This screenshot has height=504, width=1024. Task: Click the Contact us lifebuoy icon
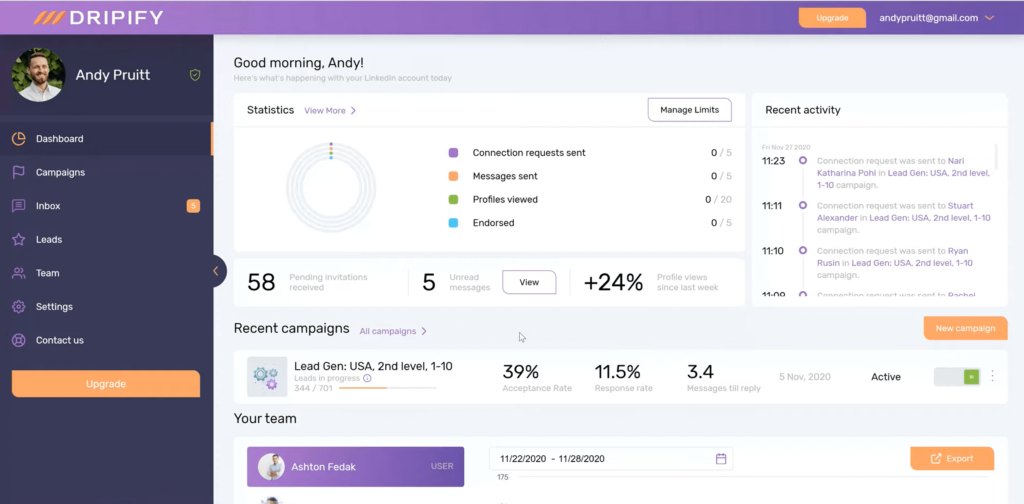pyautogui.click(x=18, y=340)
